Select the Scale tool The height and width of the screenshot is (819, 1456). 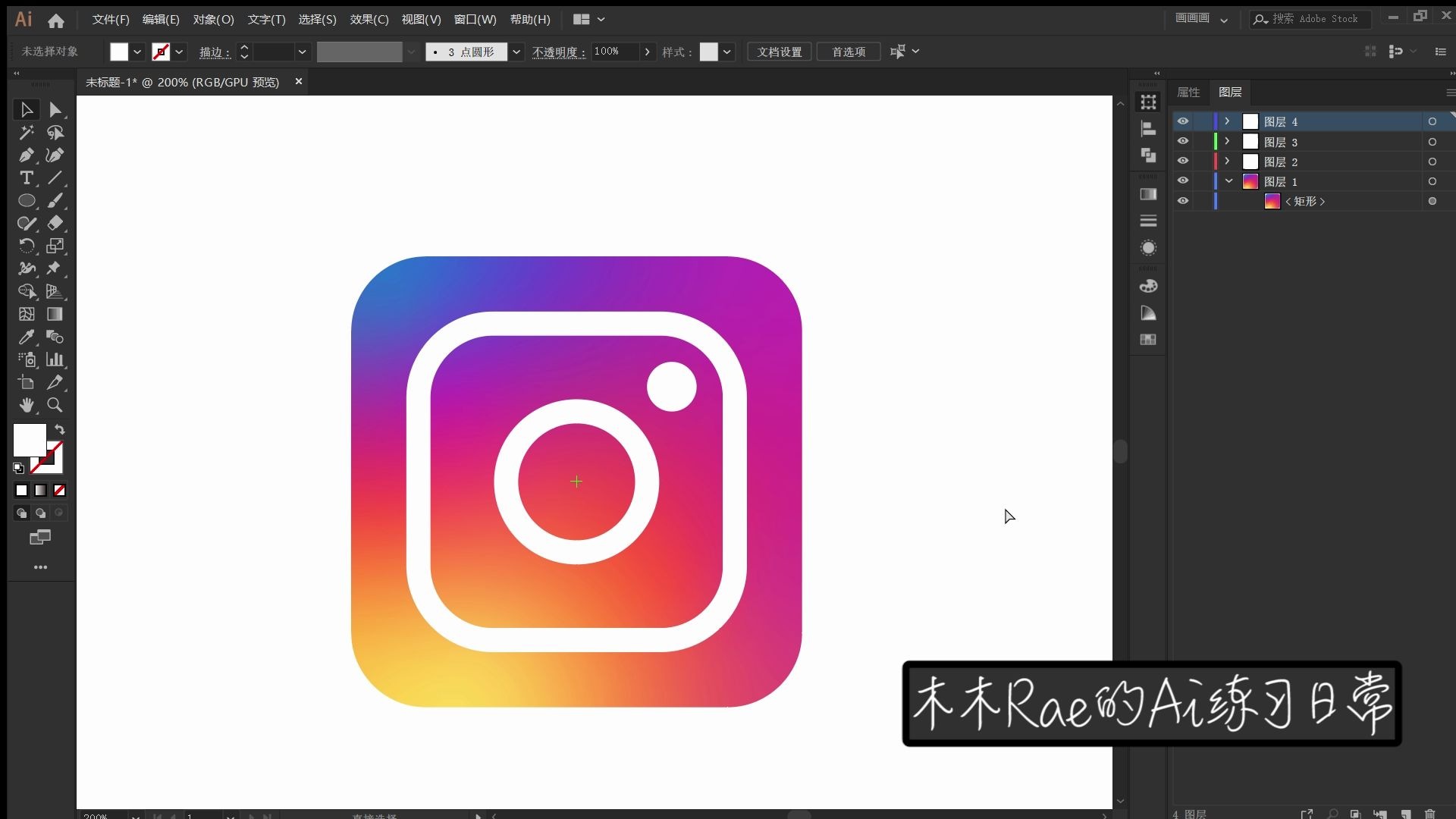tap(55, 246)
